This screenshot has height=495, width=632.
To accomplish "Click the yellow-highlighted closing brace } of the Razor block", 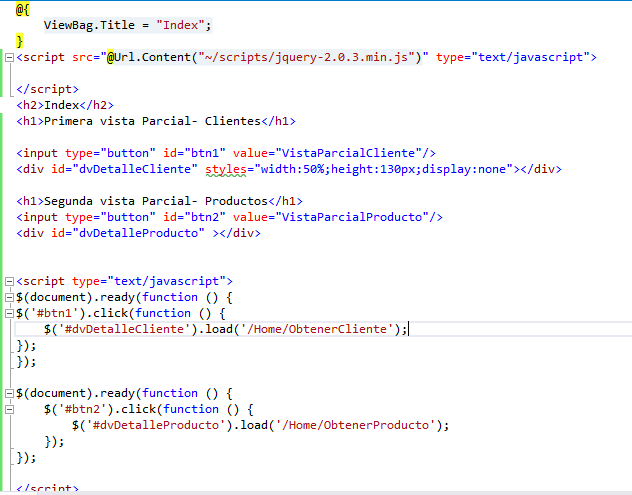I will tap(19, 41).
